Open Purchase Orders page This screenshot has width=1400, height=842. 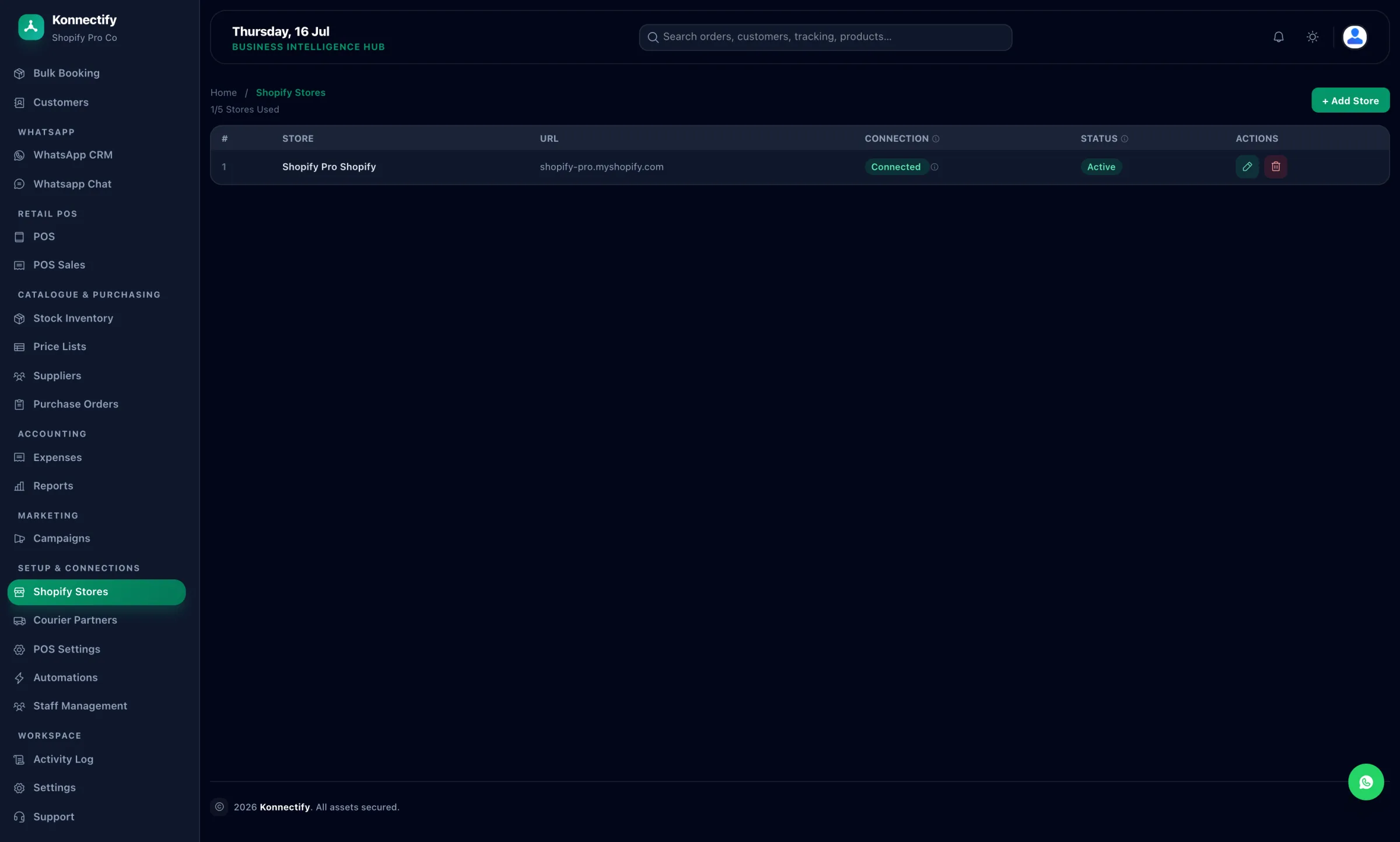coord(96,404)
